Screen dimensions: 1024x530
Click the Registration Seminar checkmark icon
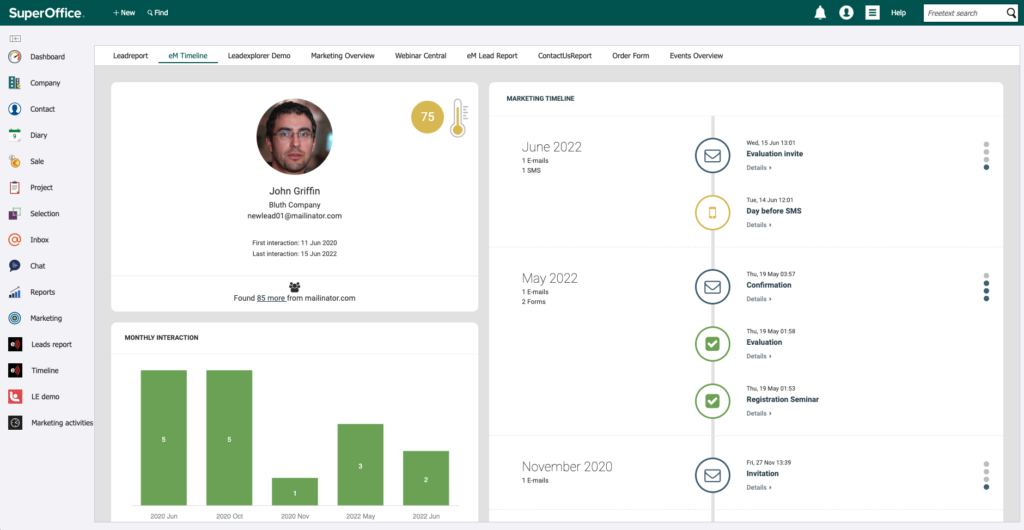pos(712,401)
